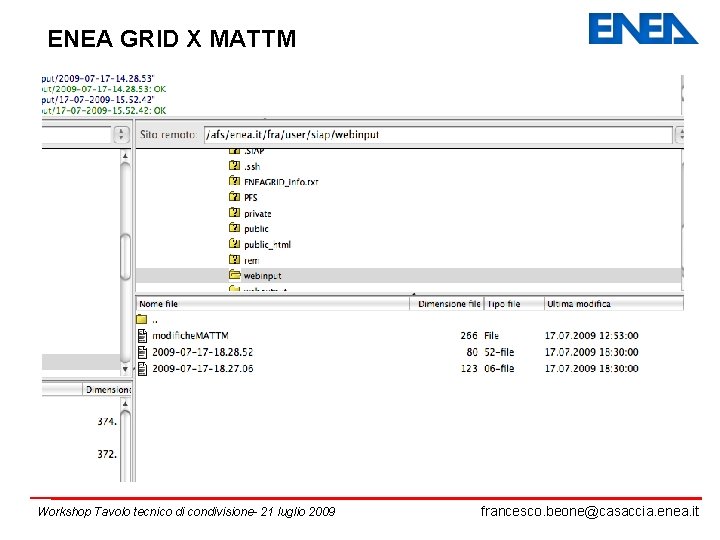Click size value 80
Viewport: 720px width, 540px height.
472,352
